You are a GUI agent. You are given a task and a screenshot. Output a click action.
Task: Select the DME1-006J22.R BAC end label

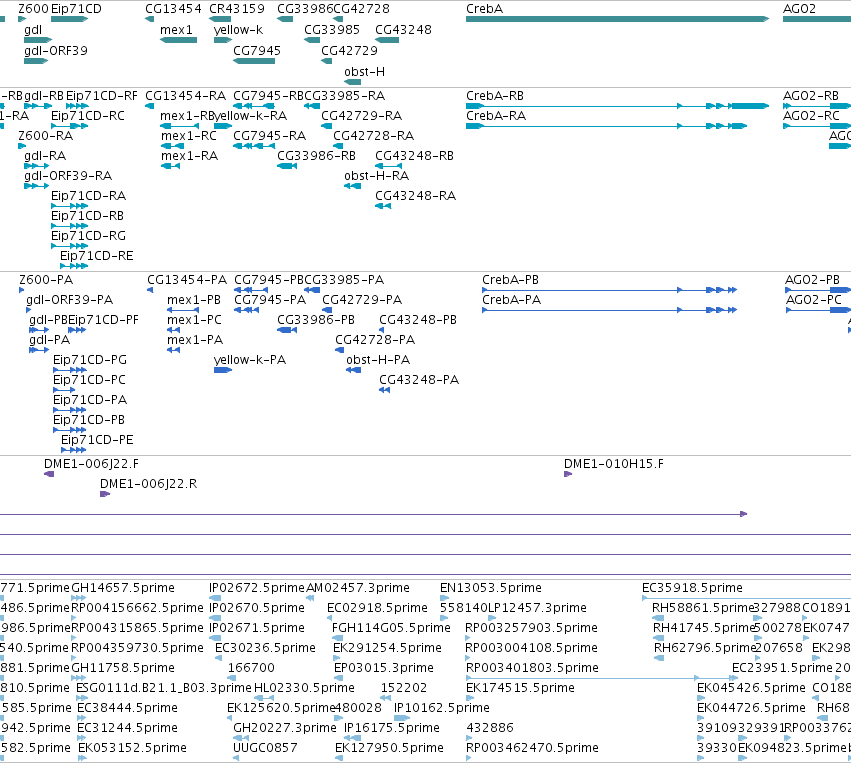[148, 484]
